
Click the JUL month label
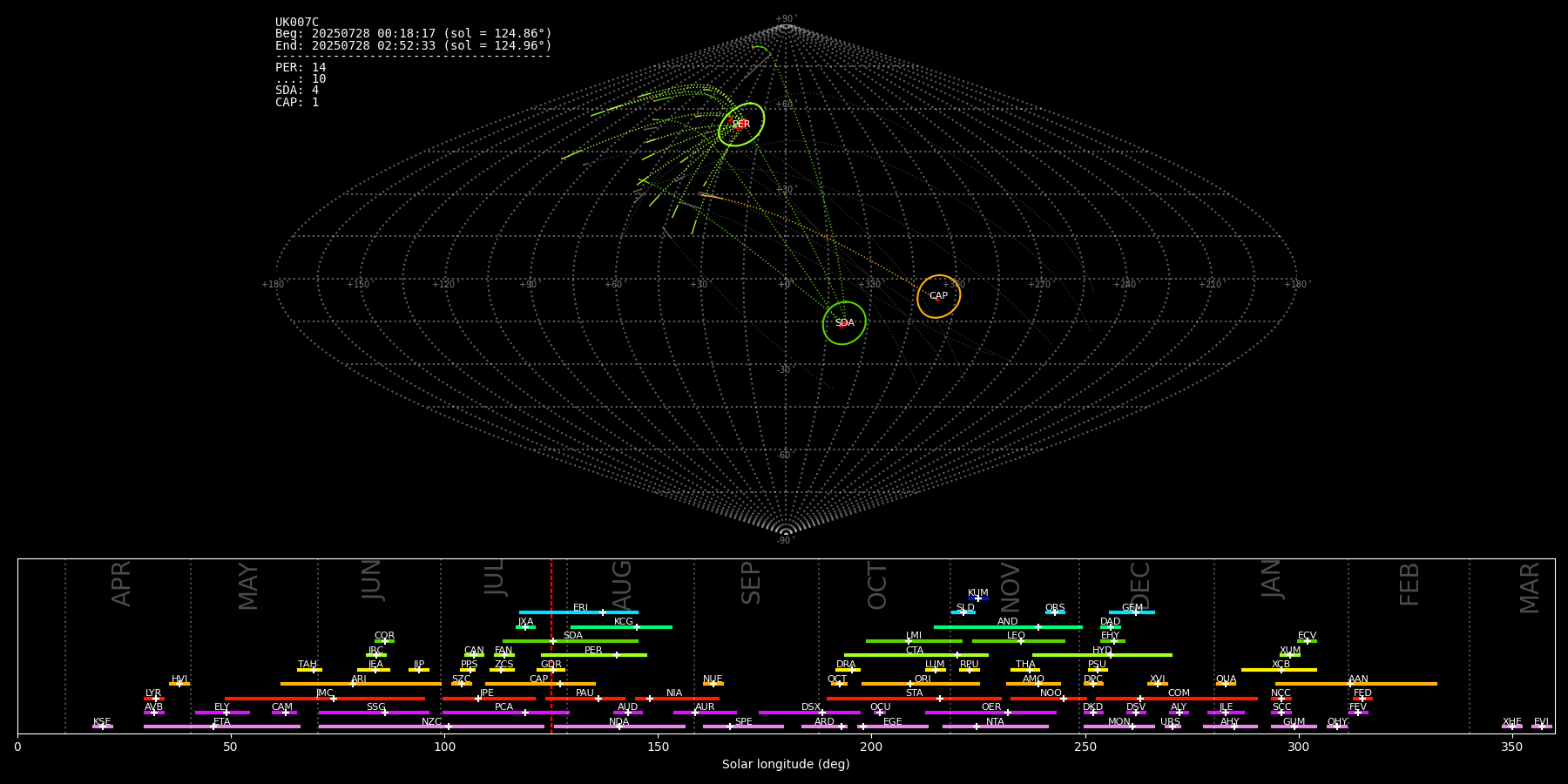495,578
